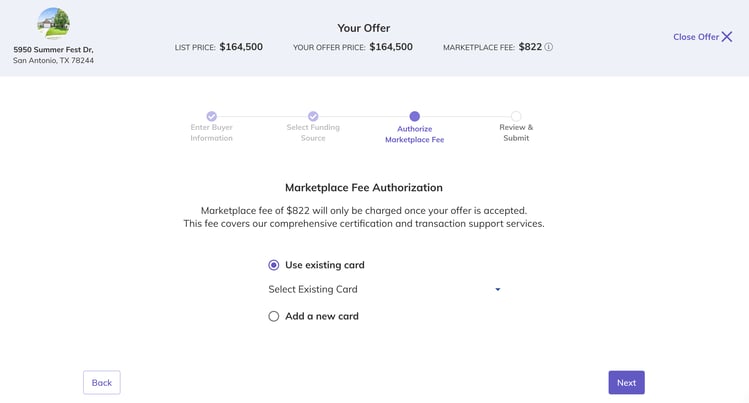
Task: Click the Authorize Marketplace Fee step label
Action: pyautogui.click(x=415, y=134)
